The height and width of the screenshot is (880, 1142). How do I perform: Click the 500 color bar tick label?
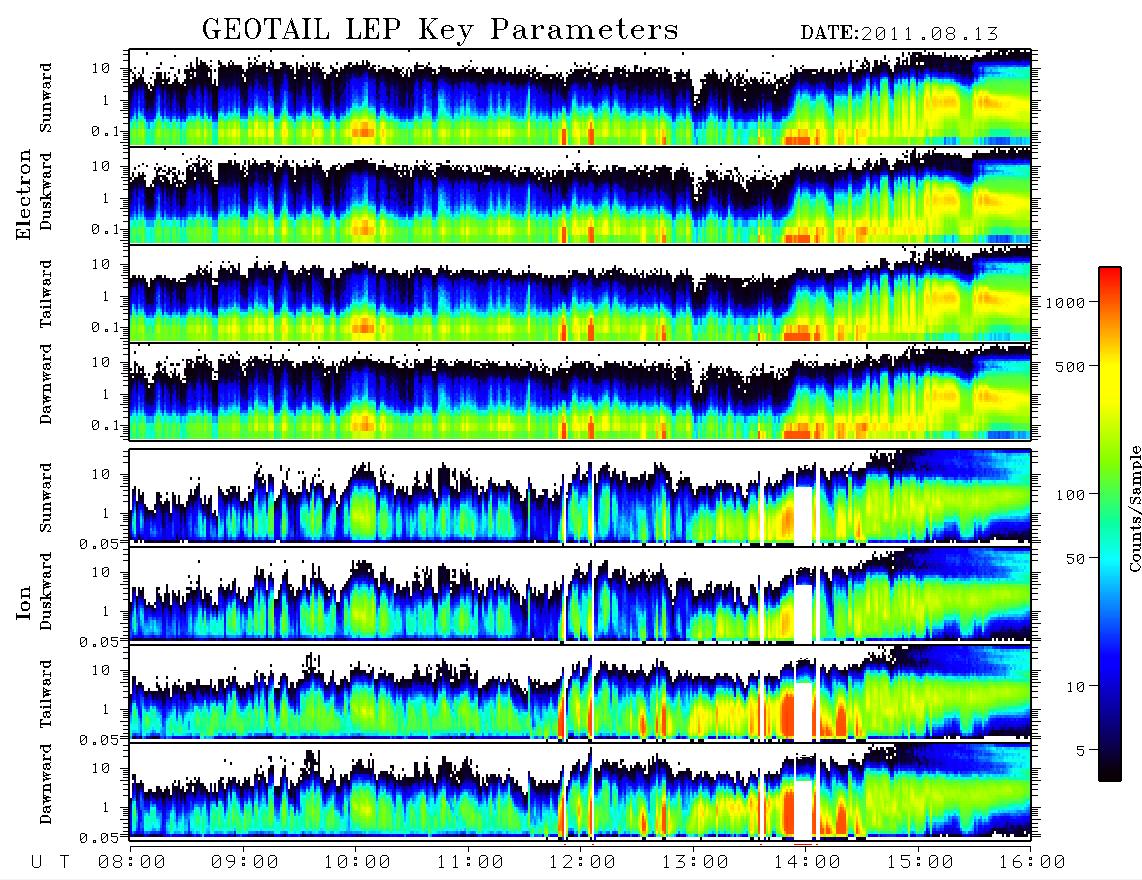[x=1071, y=366]
